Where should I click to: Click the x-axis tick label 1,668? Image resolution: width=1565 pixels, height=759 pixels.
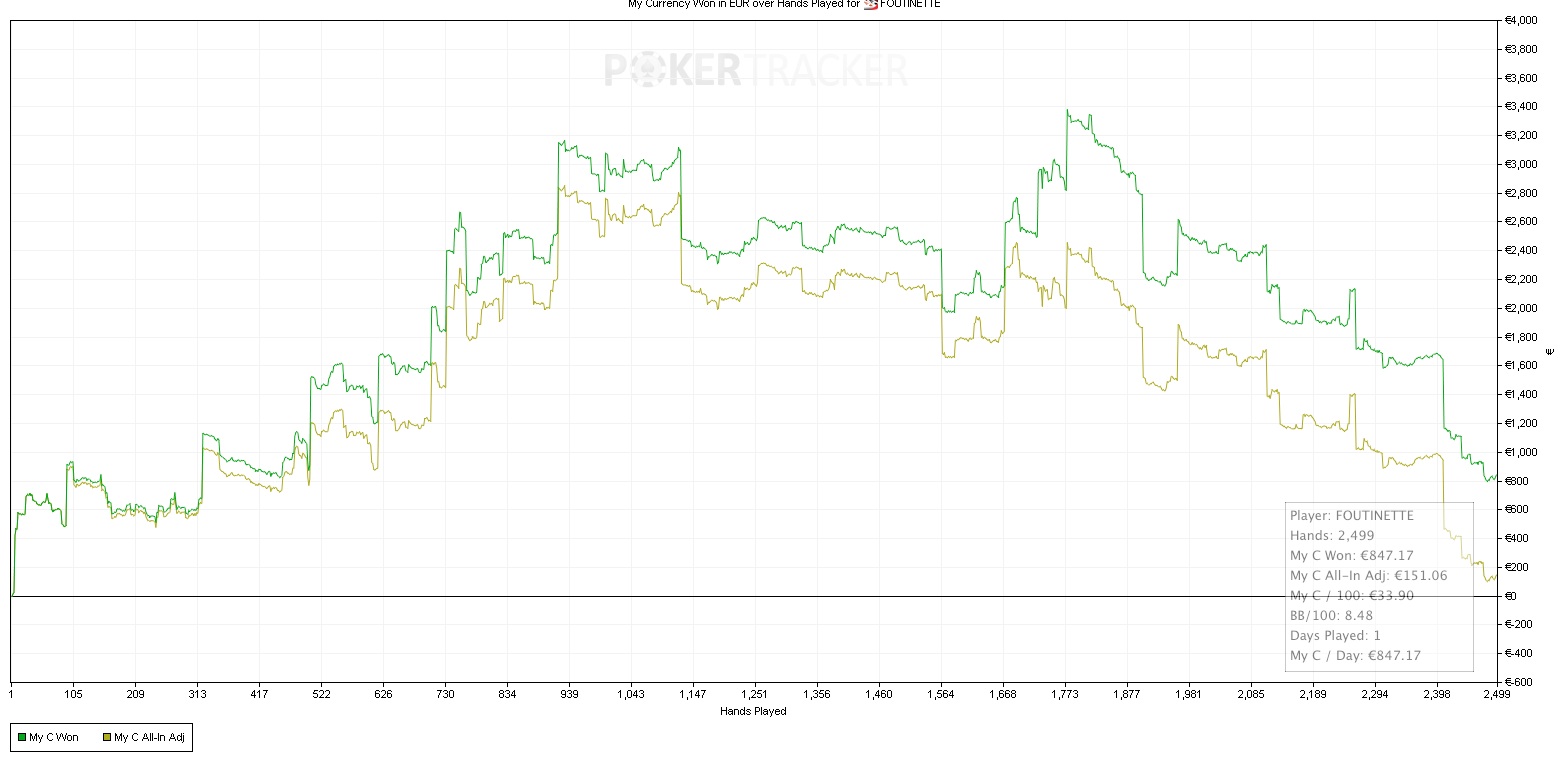(1003, 694)
